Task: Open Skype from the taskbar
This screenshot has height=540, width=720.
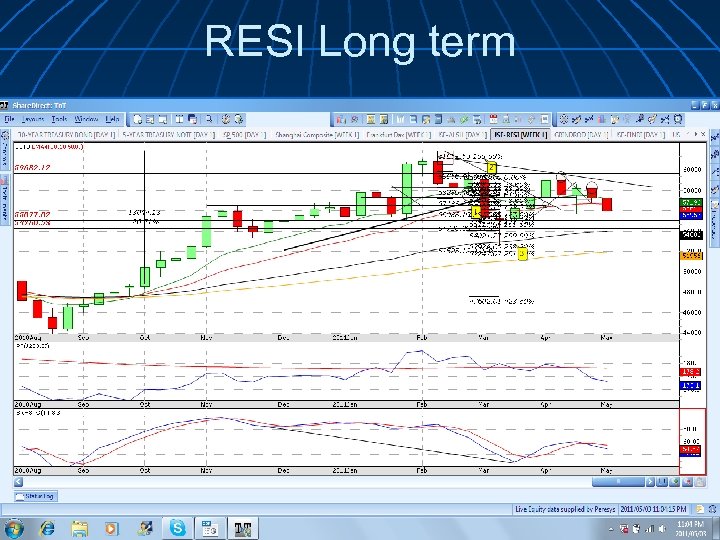Action: click(177, 529)
